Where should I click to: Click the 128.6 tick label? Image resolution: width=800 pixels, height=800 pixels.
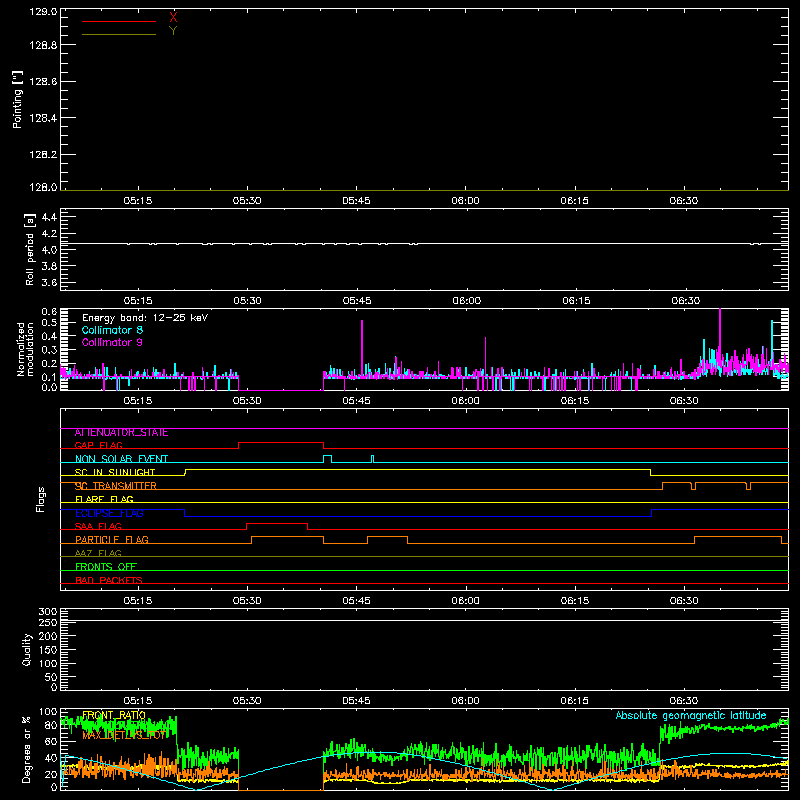pos(43,82)
